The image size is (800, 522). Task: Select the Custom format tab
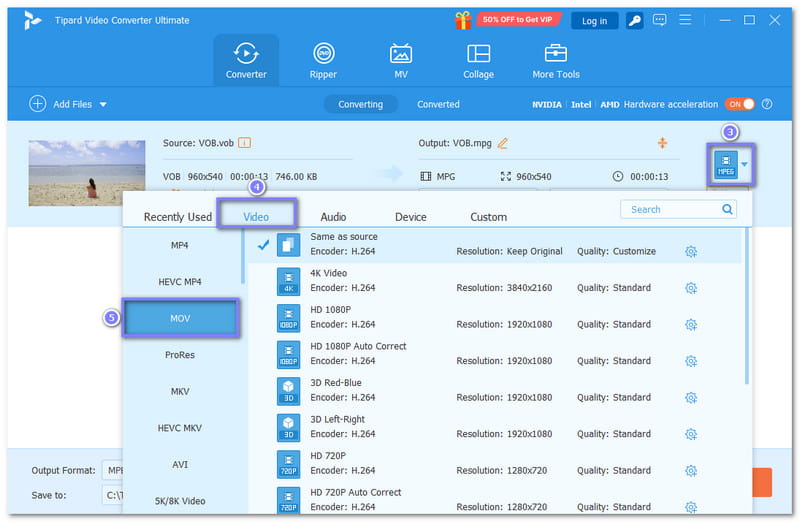488,217
